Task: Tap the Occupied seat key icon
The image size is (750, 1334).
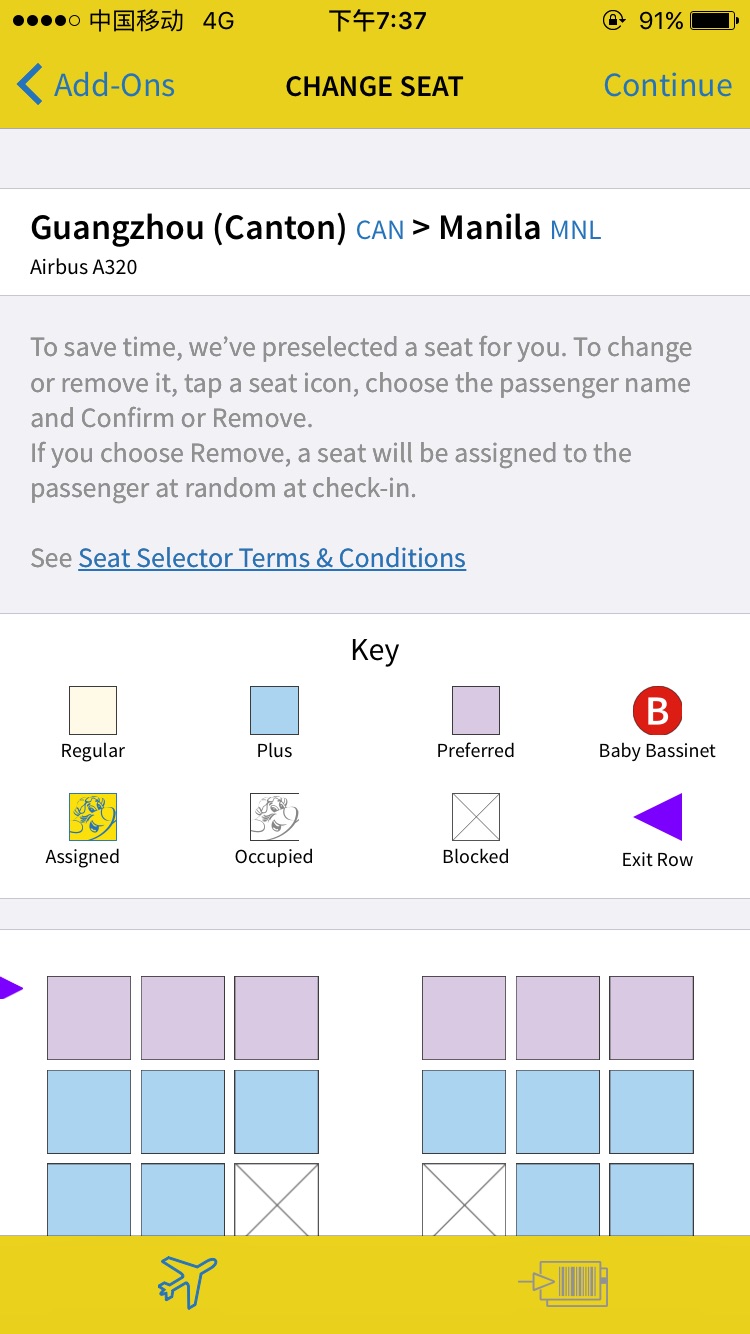Action: point(274,817)
